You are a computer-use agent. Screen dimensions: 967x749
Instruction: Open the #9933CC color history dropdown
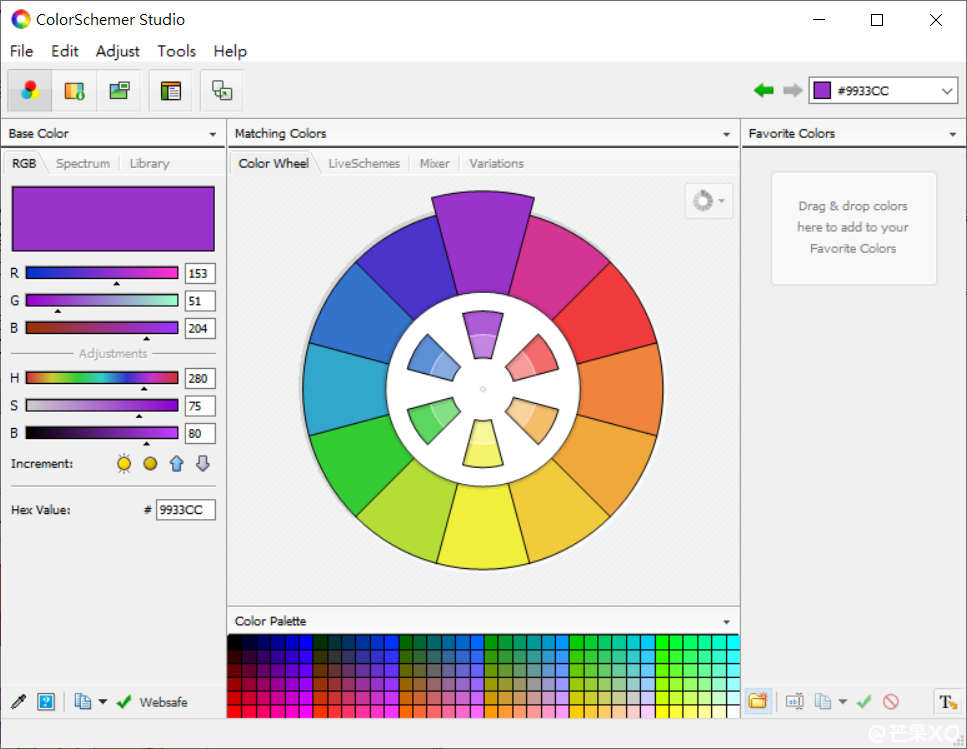tap(947, 91)
